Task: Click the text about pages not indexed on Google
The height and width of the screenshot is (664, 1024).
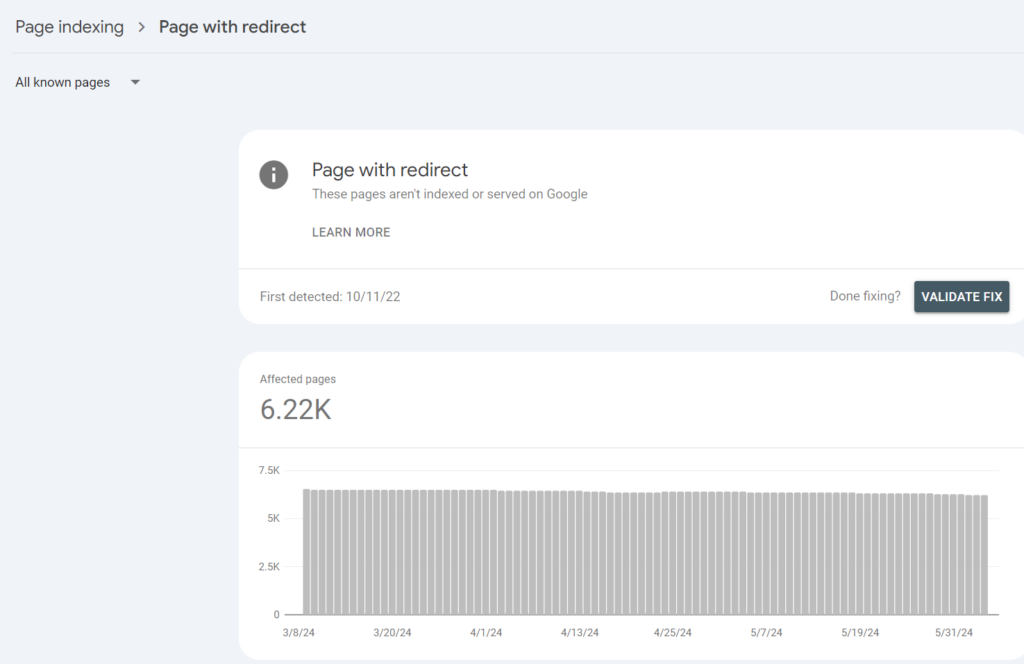Action: click(449, 194)
